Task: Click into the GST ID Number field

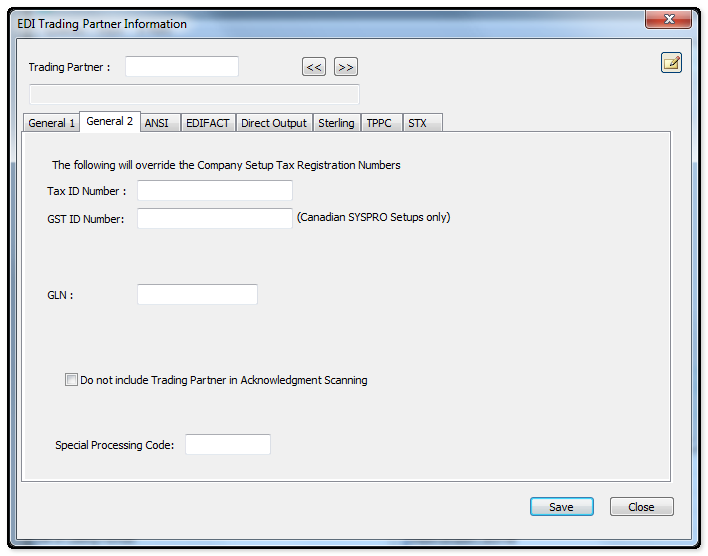Action: pos(214,218)
